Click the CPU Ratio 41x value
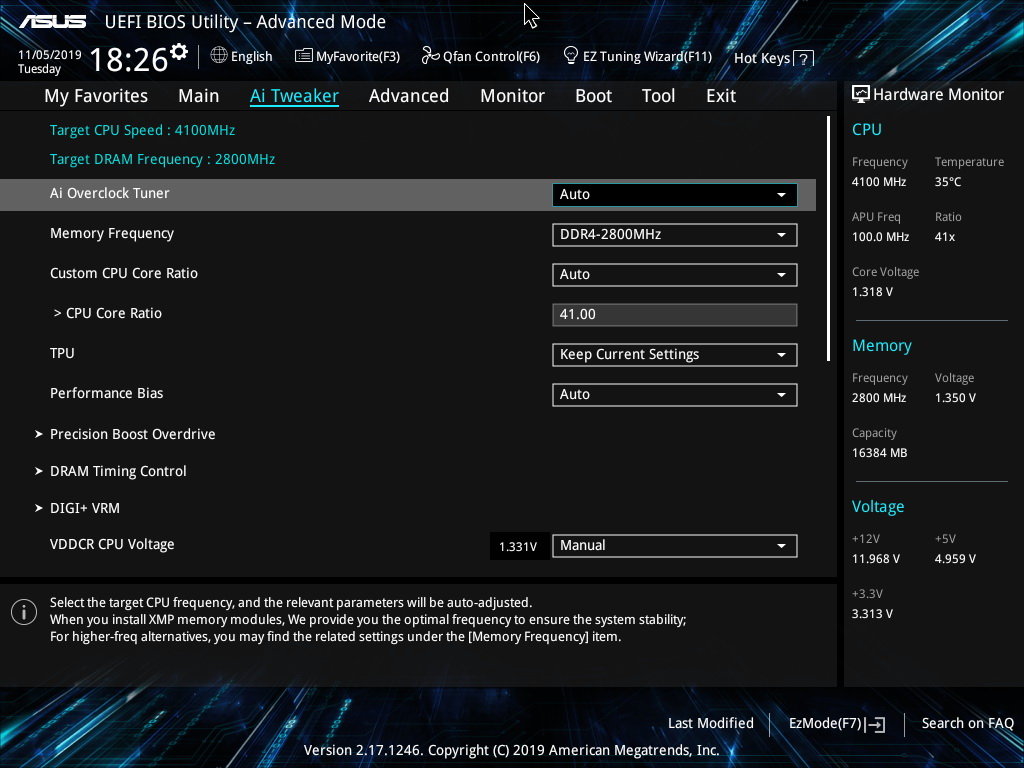The height and width of the screenshot is (768, 1024). [944, 237]
